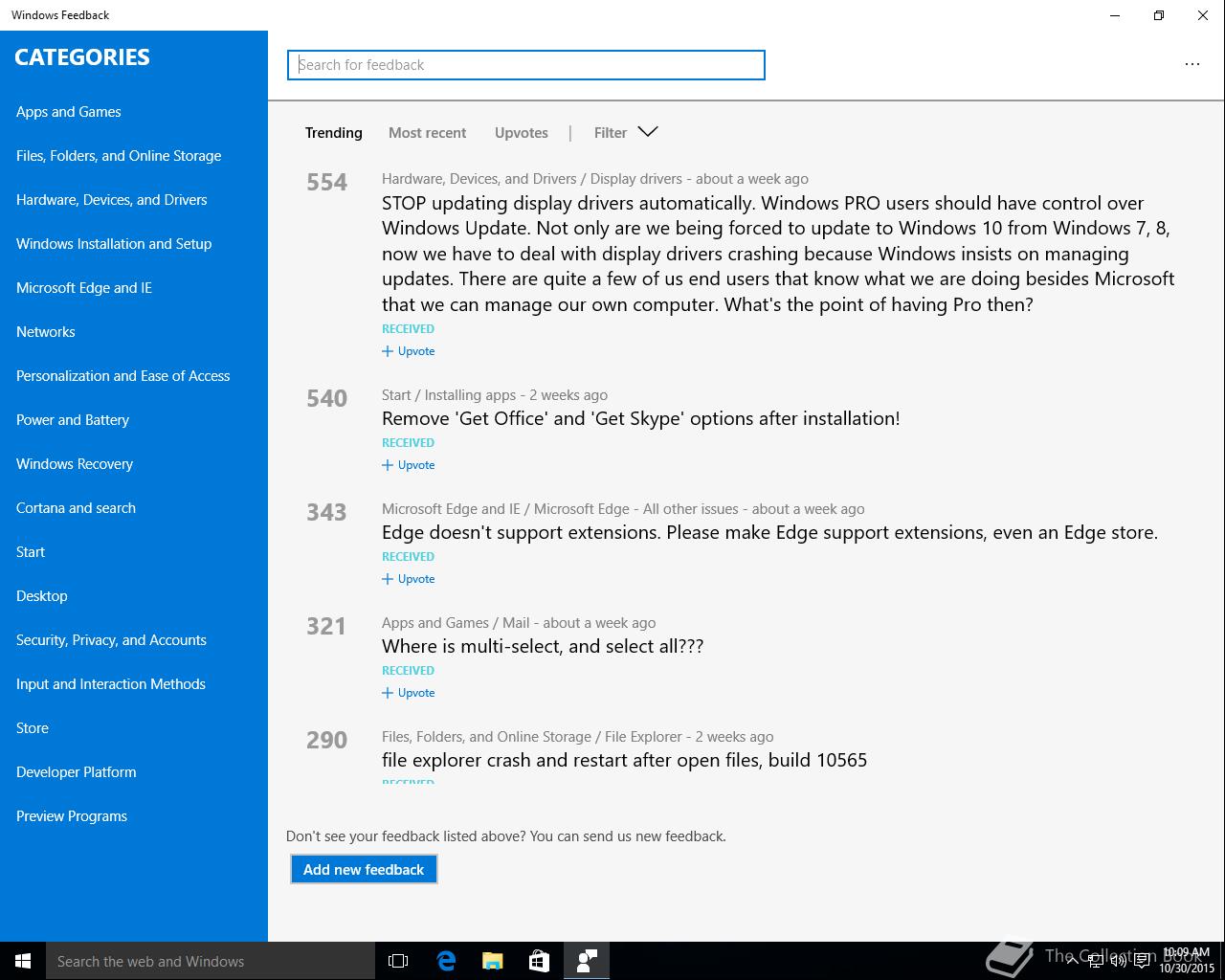Select Hardware, Devices, and Drivers category
The height and width of the screenshot is (980, 1225).
pyautogui.click(x=112, y=200)
